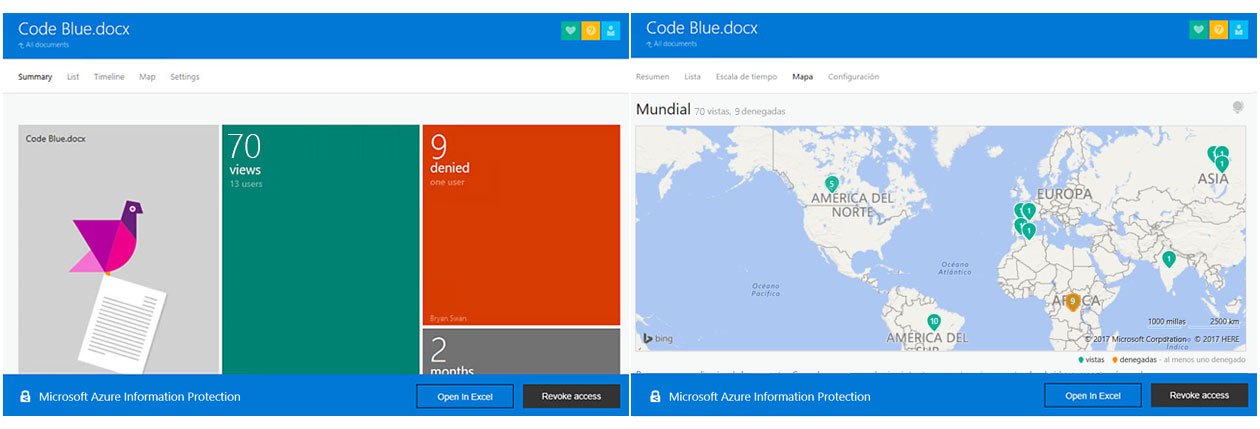This screenshot has width=1260, height=429.
Task: Click the yellow help icon in the left panel header
Action: pos(590,30)
